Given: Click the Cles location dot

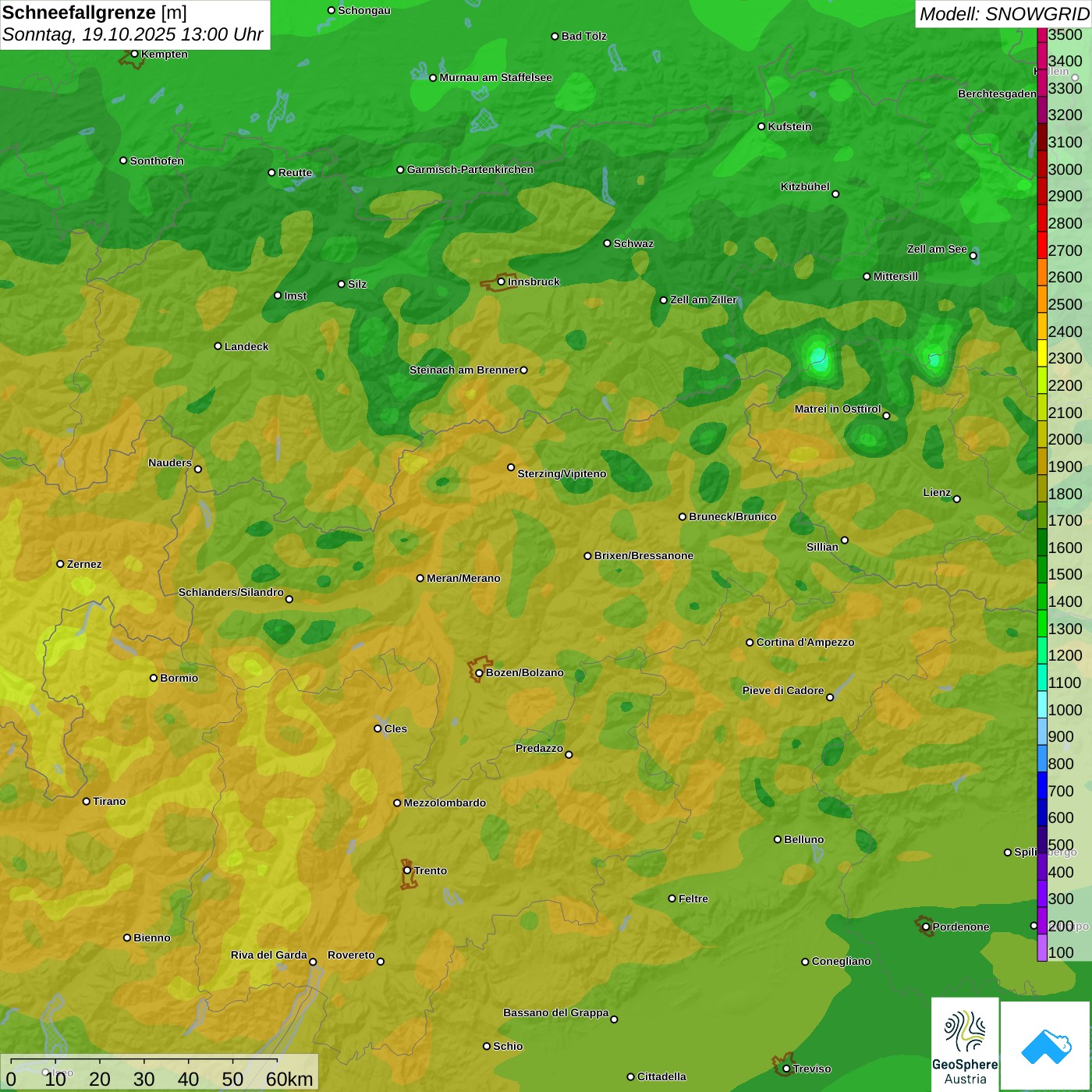Looking at the screenshot, I should tap(378, 729).
